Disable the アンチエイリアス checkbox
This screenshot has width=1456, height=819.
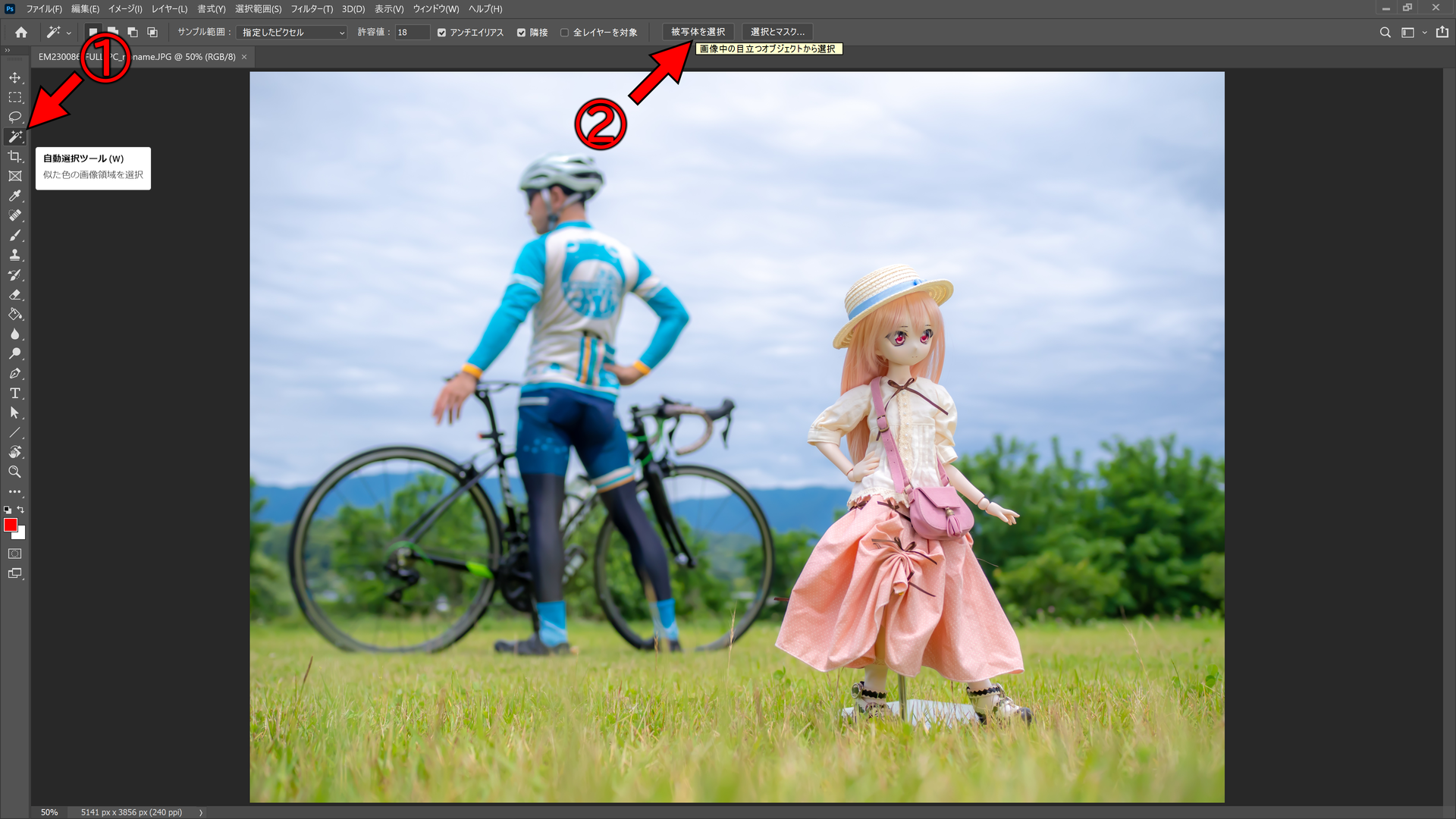pyautogui.click(x=441, y=33)
